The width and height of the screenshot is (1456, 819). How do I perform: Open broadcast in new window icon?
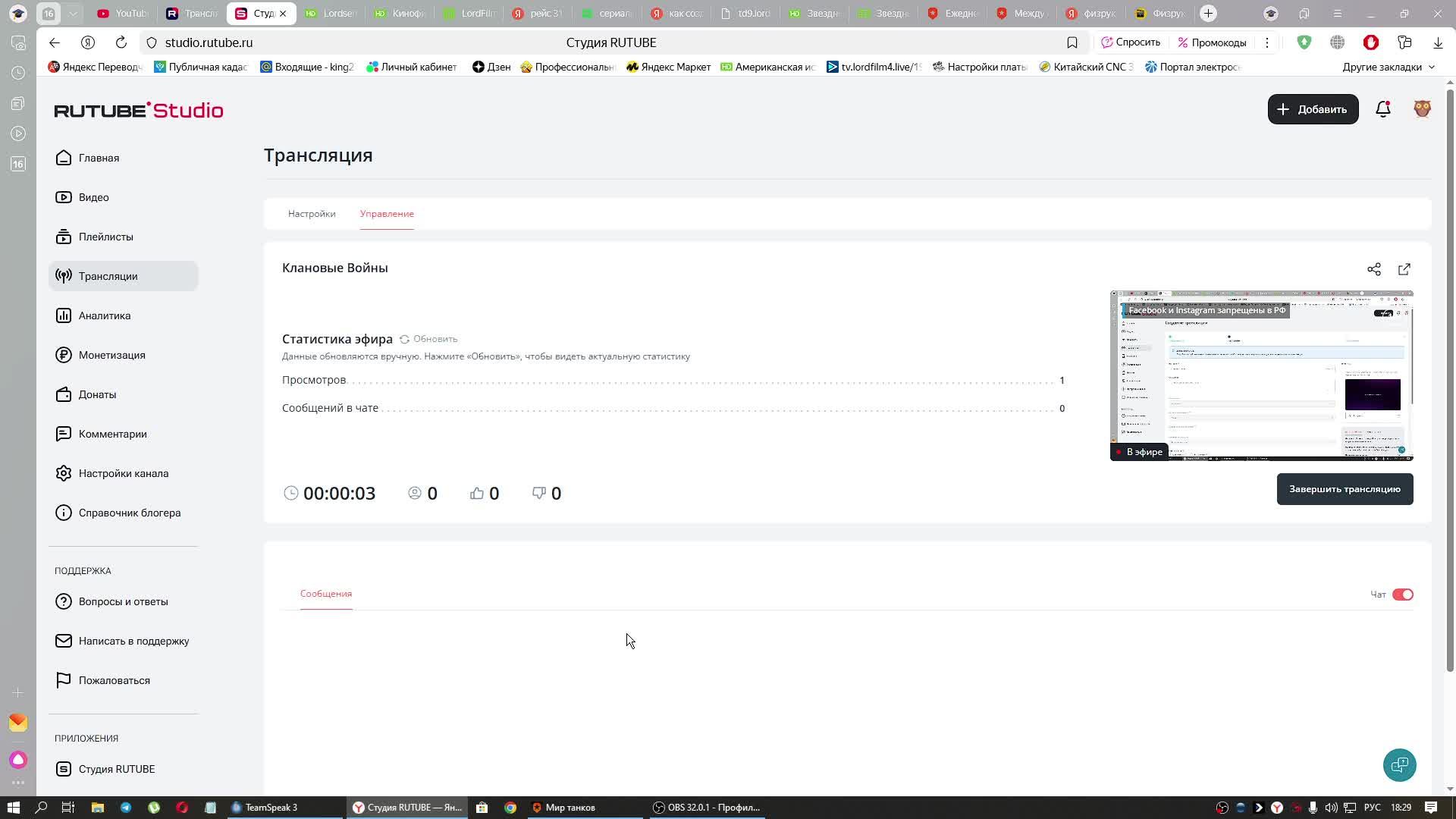1404,269
